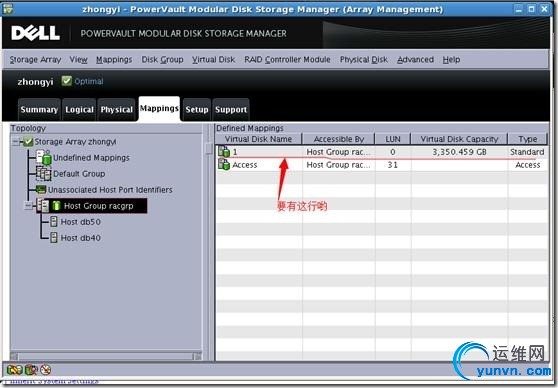Open the Physical Disk menu

click(x=364, y=59)
